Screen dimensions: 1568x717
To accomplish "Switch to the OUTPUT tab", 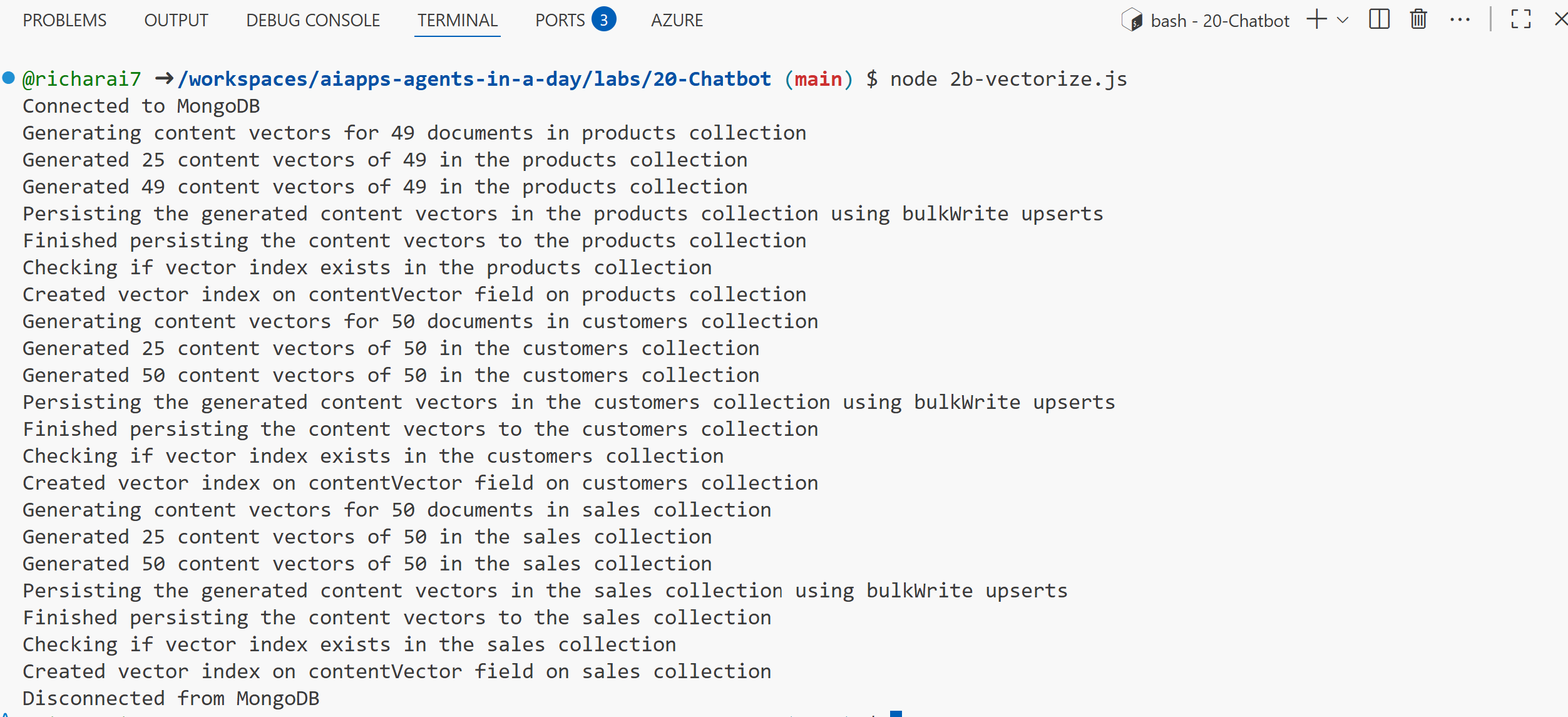I will [176, 19].
